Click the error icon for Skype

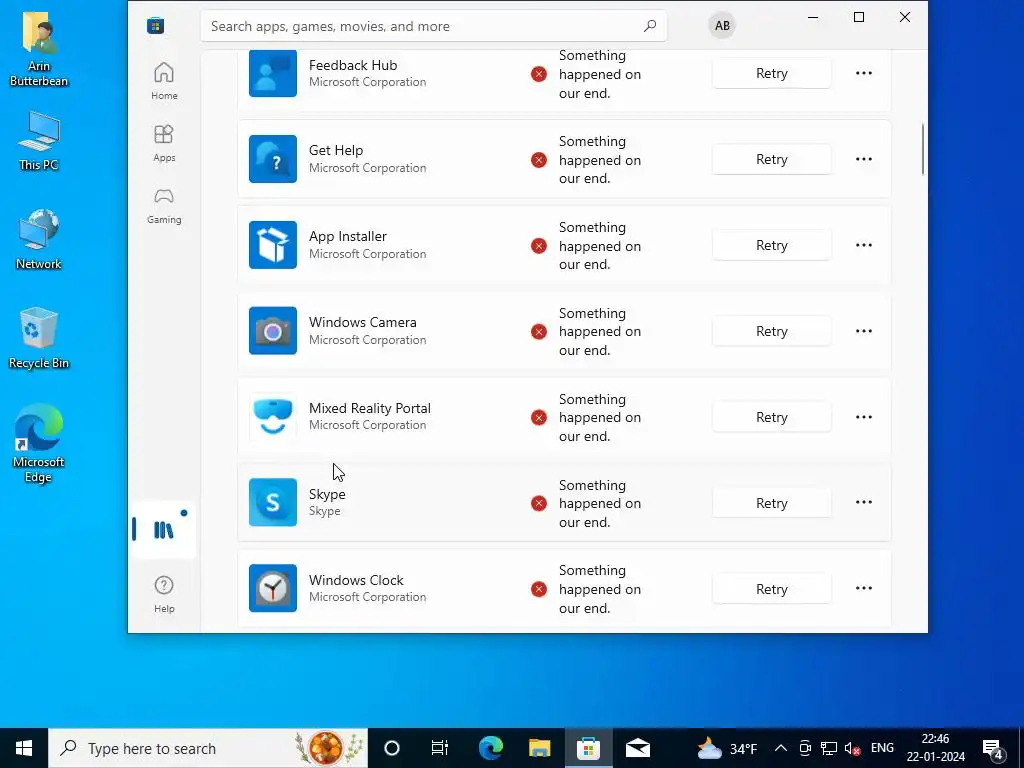point(539,504)
